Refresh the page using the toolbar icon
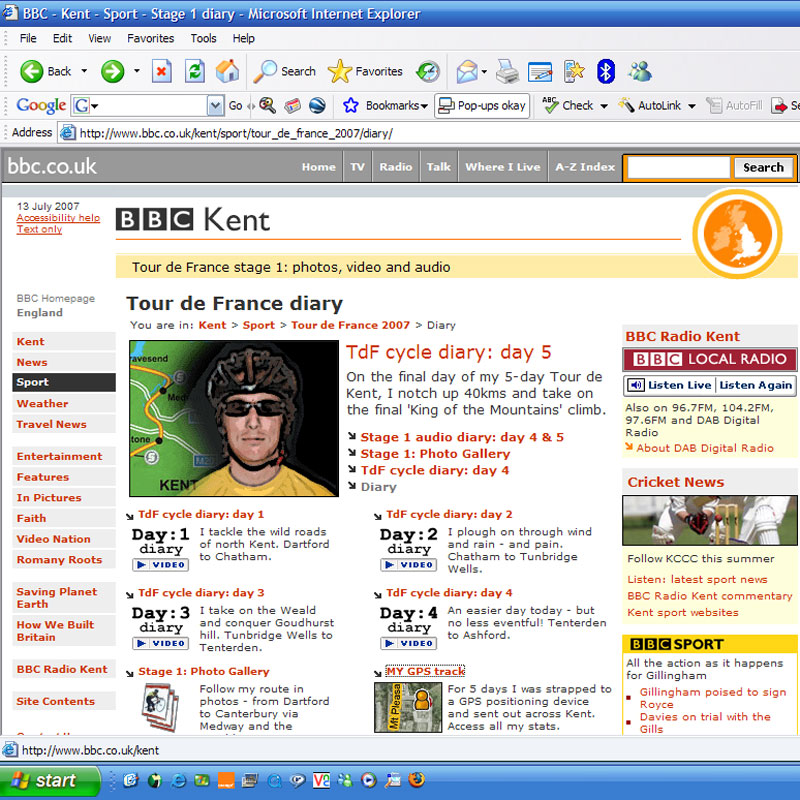 195,71
